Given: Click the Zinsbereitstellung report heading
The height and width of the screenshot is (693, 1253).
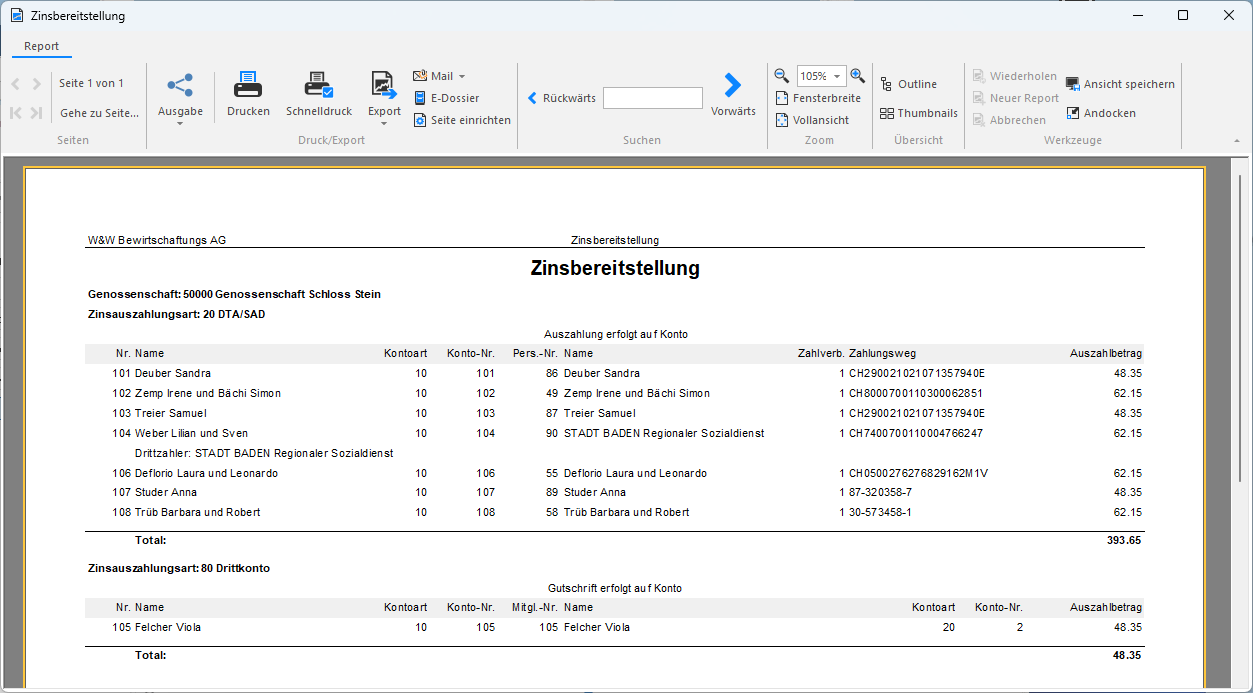Looking at the screenshot, I should (615, 268).
